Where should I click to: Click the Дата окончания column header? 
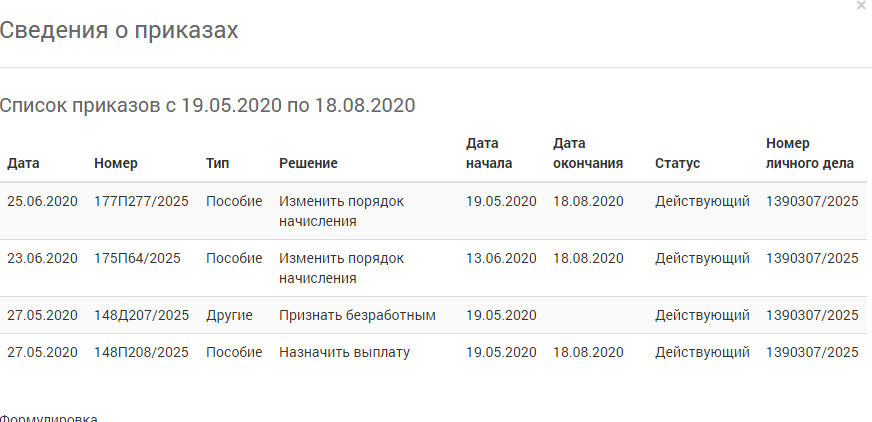(x=588, y=153)
